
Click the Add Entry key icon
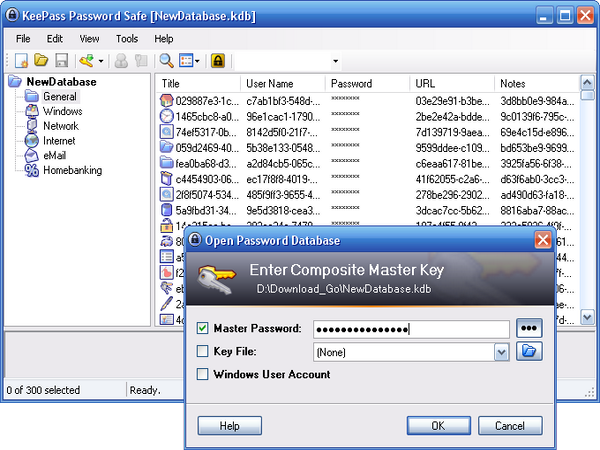pyautogui.click(x=87, y=61)
